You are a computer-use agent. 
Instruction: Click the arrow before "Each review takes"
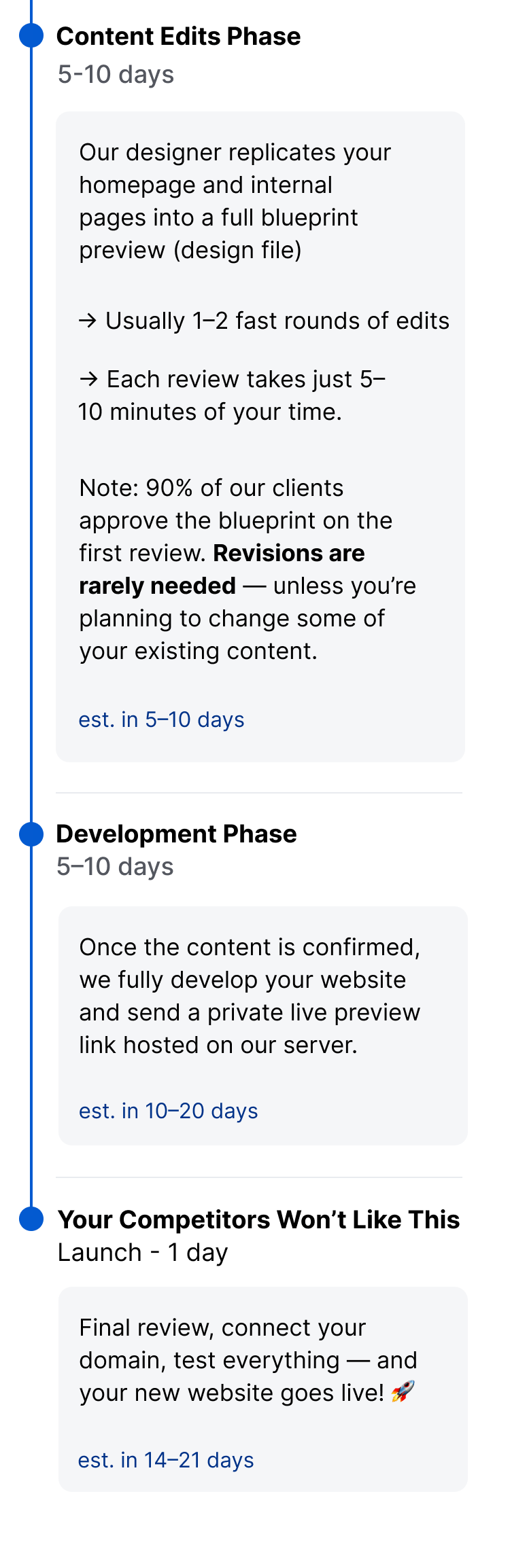[88, 379]
